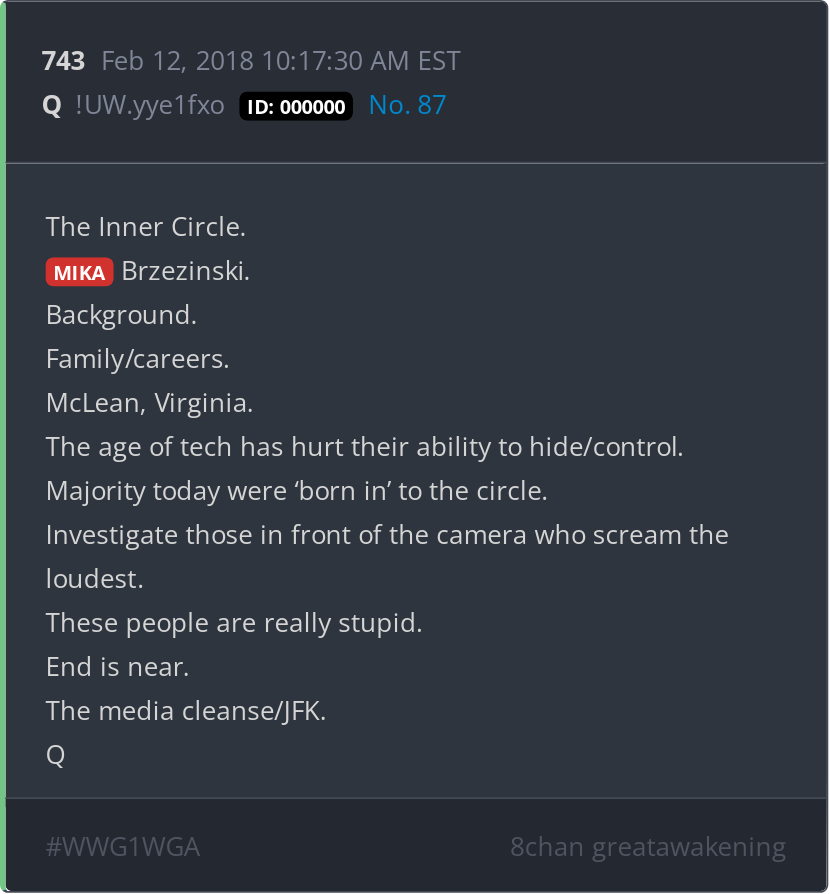Click the timestamp Feb 12, 2018 10:17:30 AM EST
Screen dimensions: 830x894
(x=281, y=61)
